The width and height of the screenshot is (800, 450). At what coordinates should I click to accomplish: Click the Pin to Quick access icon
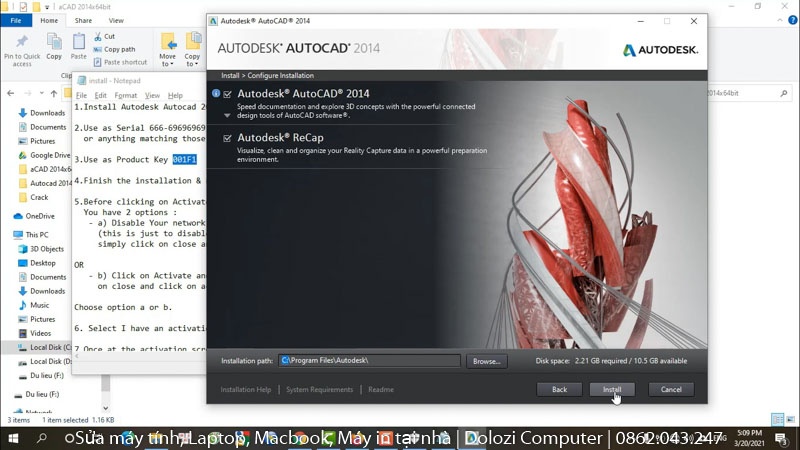[22, 42]
